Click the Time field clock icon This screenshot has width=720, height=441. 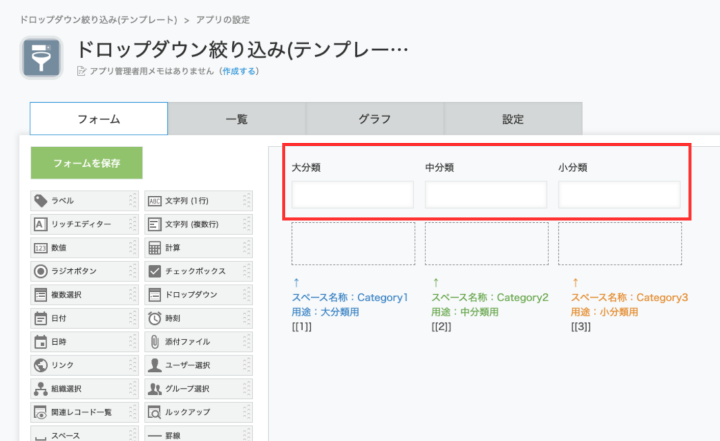(155, 319)
